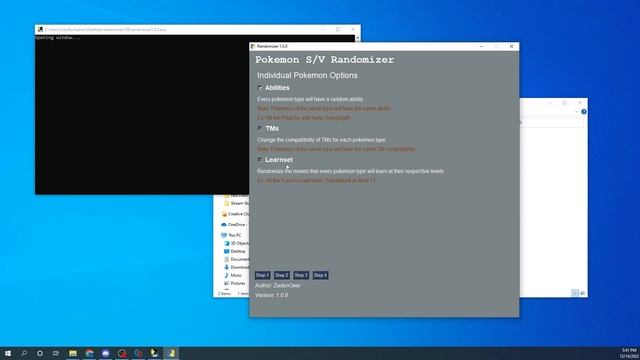The image size is (640, 360).
Task: Open Creative Cloud in Explorer sidebar
Action: click(236, 214)
